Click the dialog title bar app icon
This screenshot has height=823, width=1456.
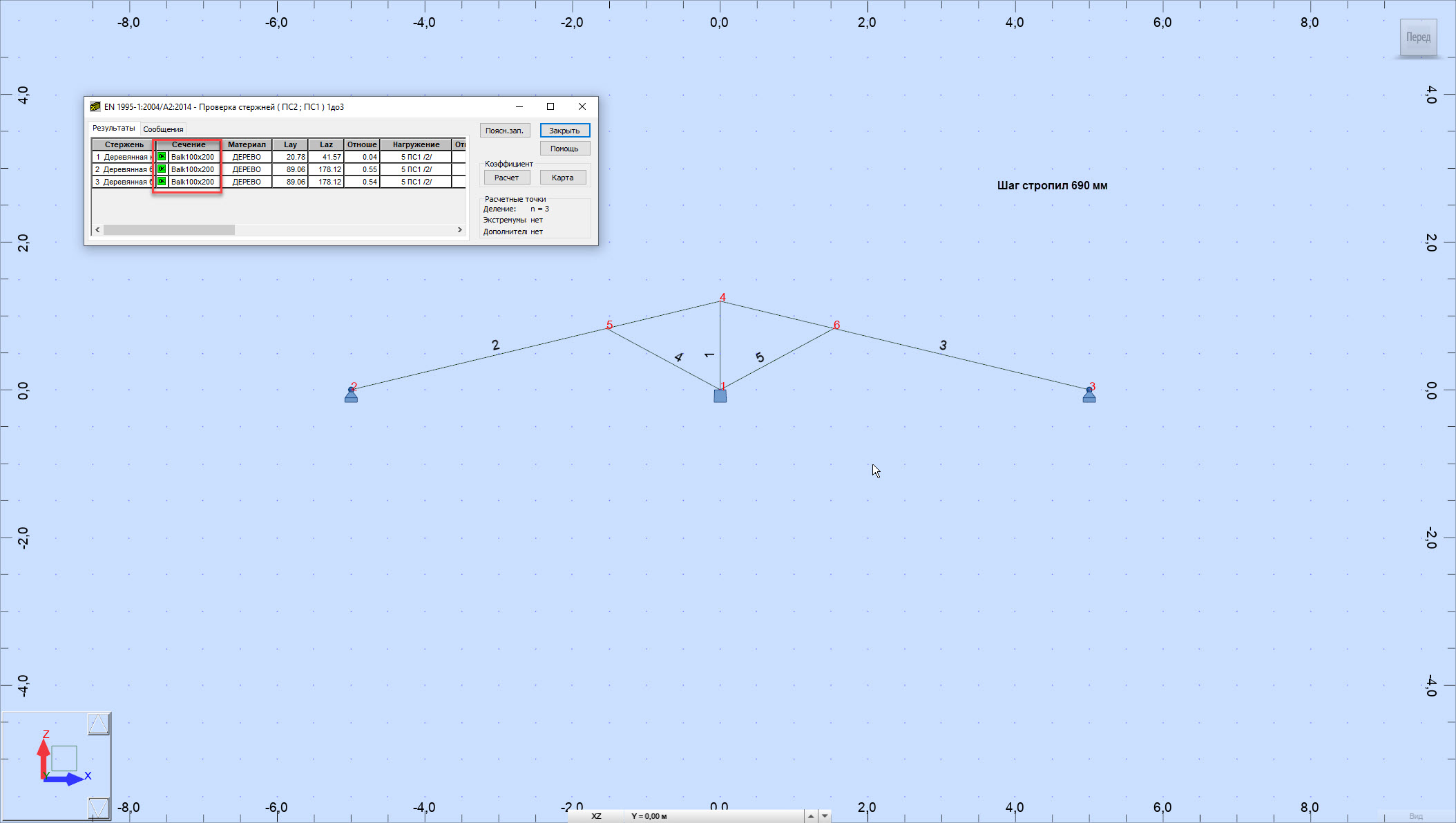tap(95, 107)
